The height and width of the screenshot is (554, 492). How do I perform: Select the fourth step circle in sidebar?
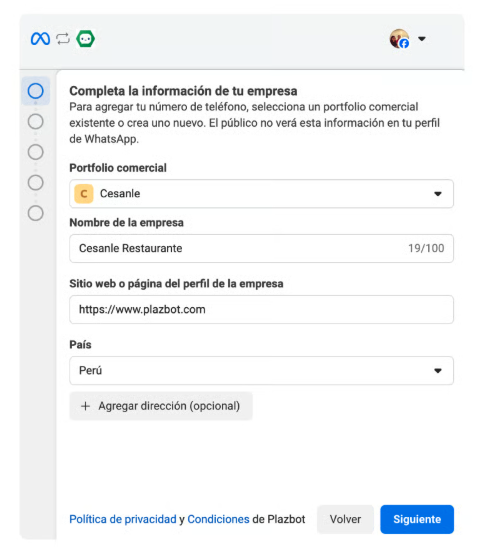(36, 183)
